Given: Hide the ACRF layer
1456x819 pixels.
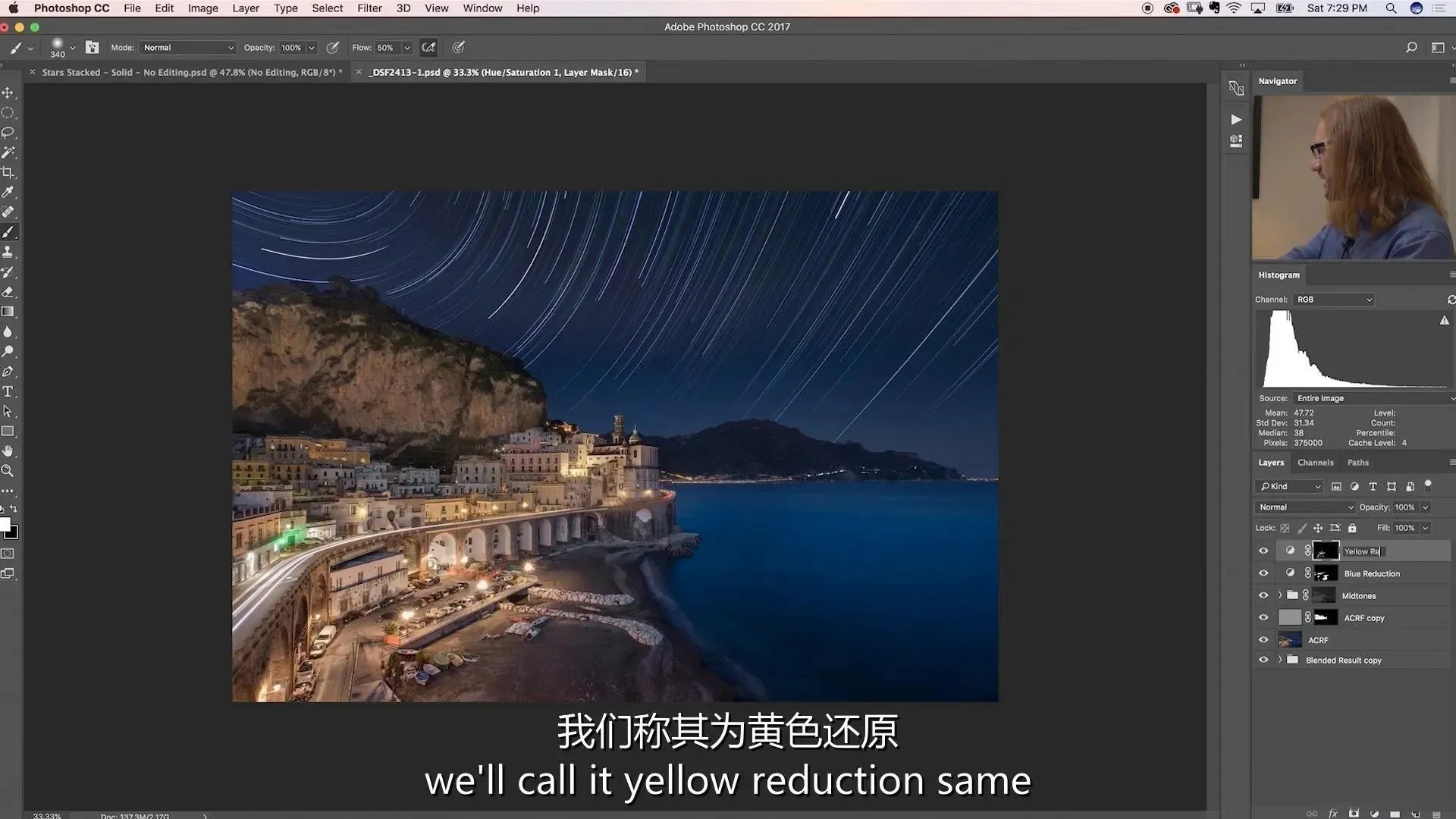Looking at the screenshot, I should pyautogui.click(x=1263, y=640).
